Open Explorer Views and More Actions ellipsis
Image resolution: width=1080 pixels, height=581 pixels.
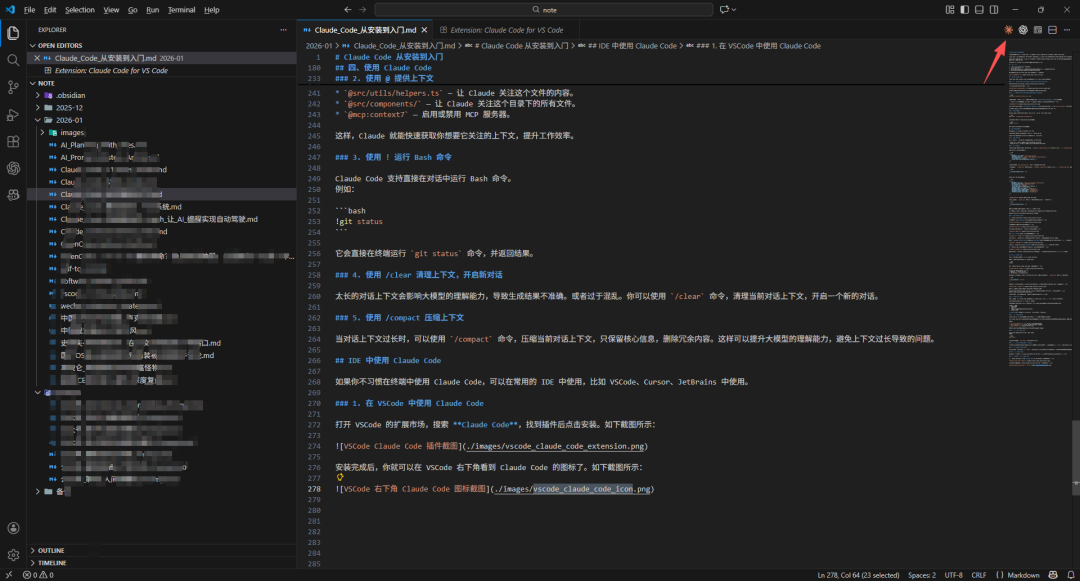pos(283,30)
